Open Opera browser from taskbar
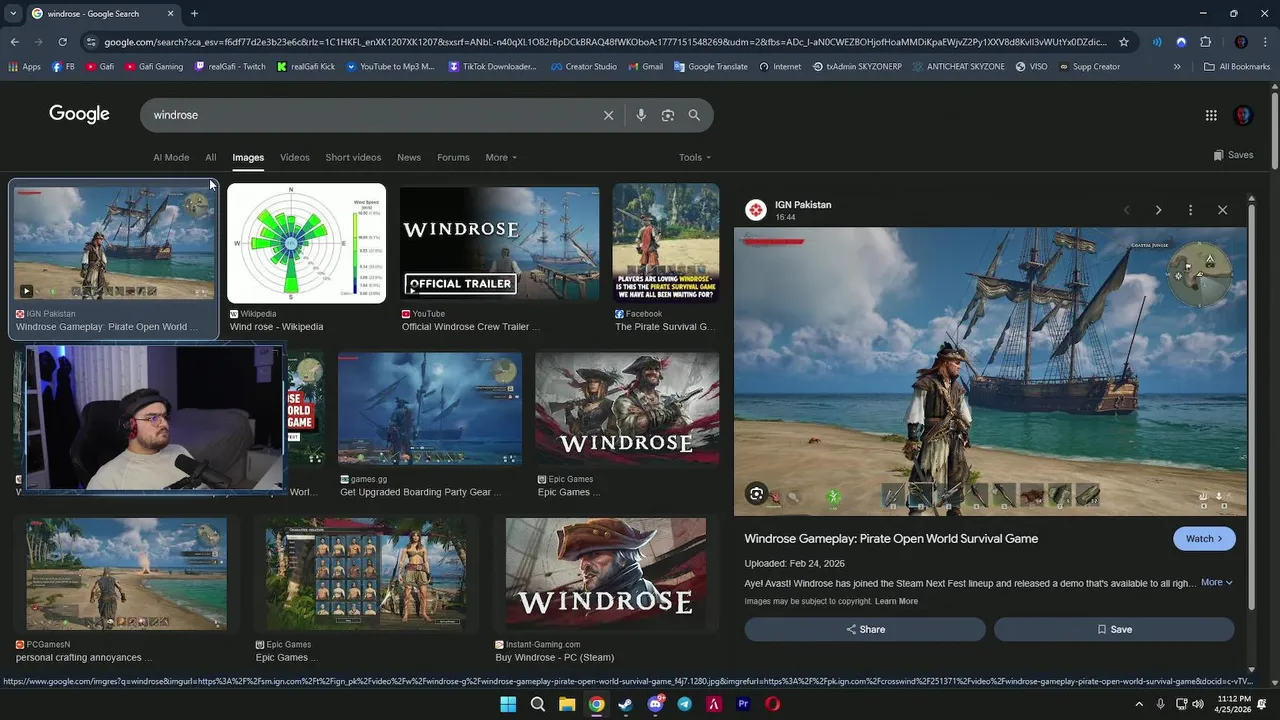The image size is (1280, 720). pyautogui.click(x=773, y=704)
